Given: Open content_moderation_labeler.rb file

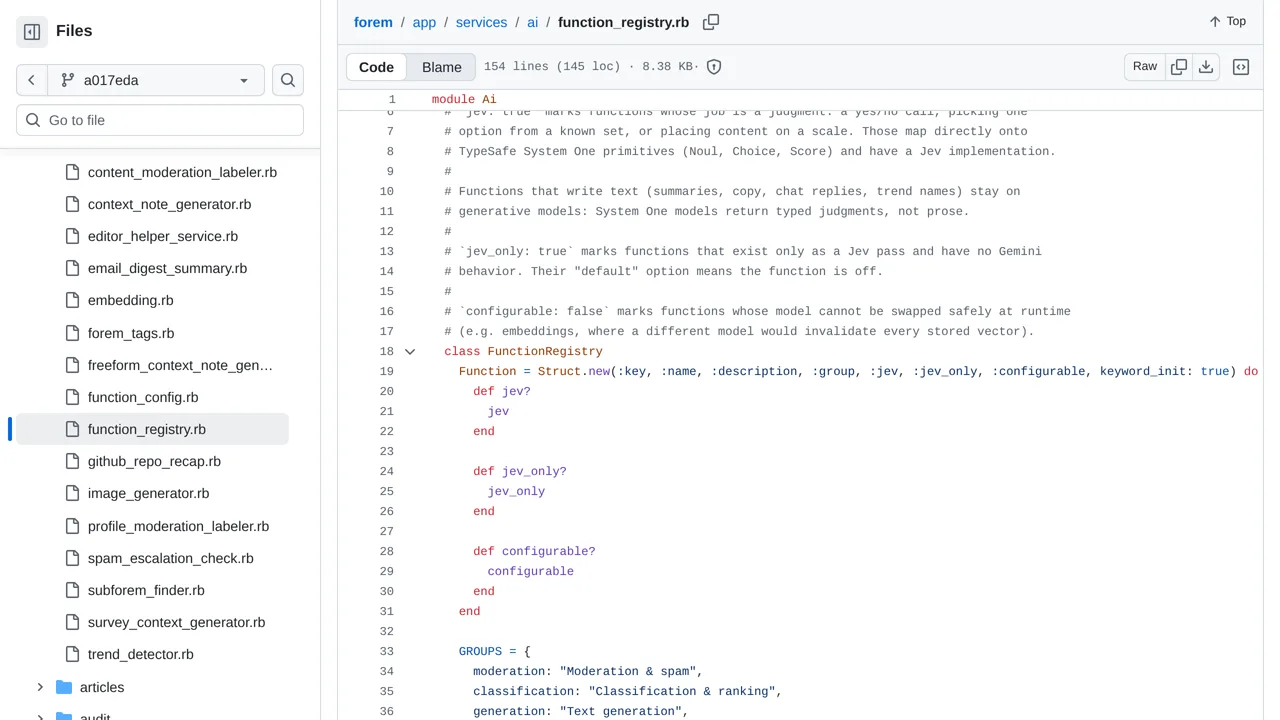Looking at the screenshot, I should coord(182,172).
